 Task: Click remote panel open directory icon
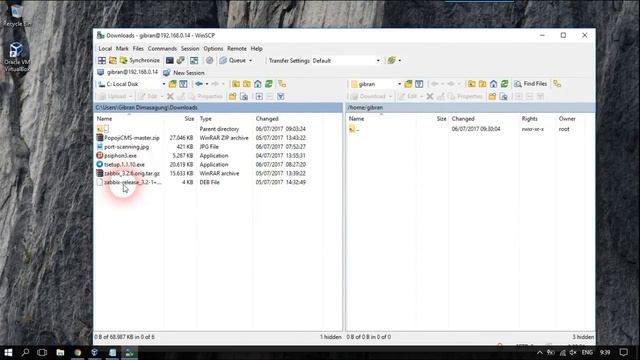(x=408, y=84)
